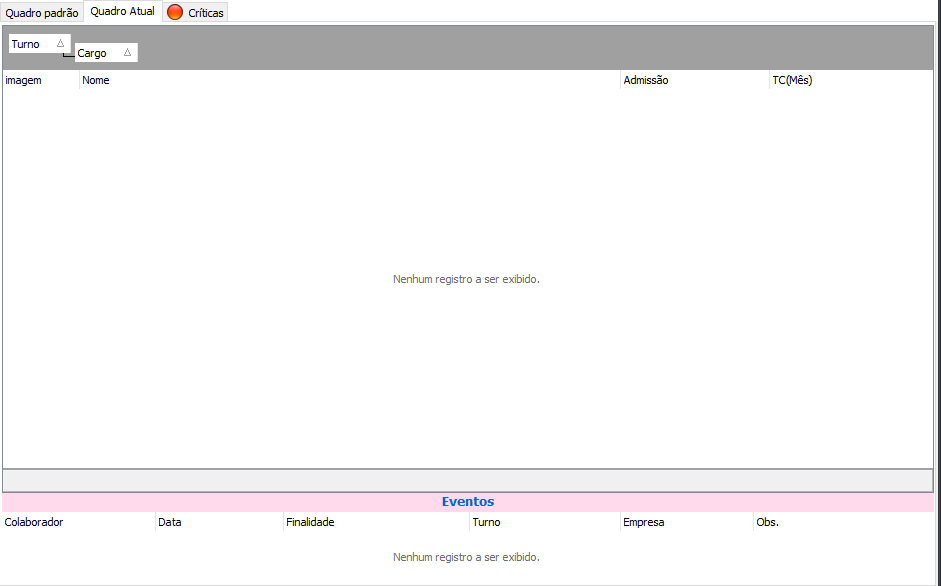Click the empty message in Eventos grid
The height and width of the screenshot is (586, 941).
pyautogui.click(x=466, y=557)
